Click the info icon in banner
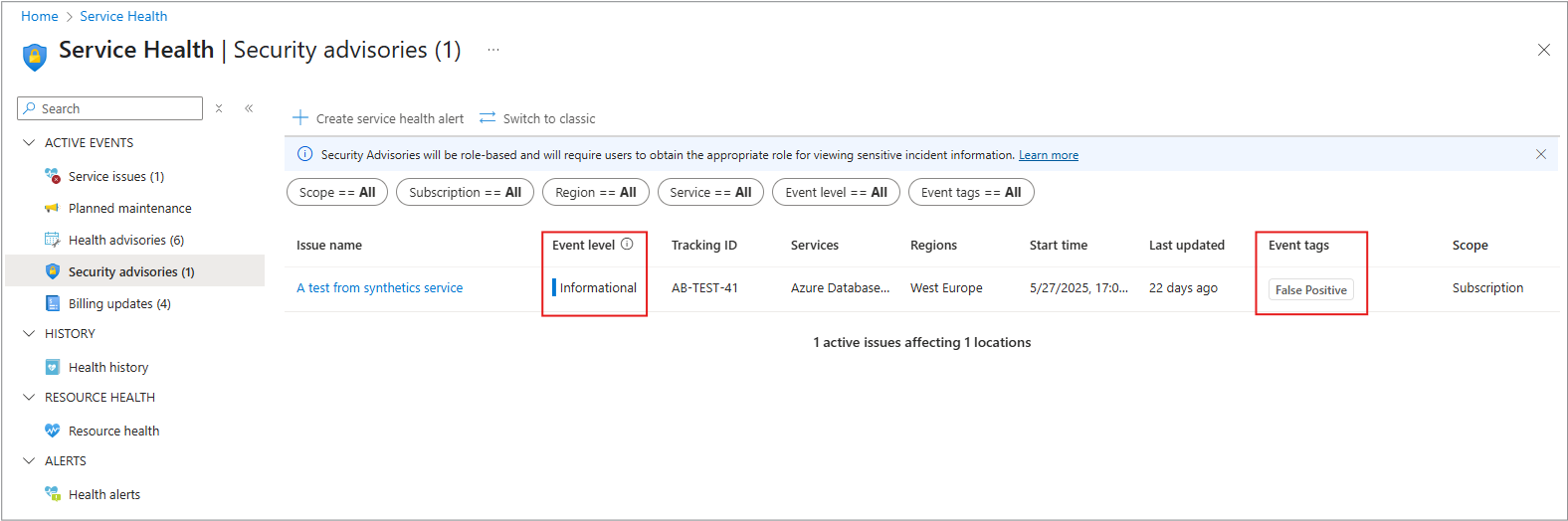Image resolution: width=1568 pixels, height=521 pixels. 305,154
